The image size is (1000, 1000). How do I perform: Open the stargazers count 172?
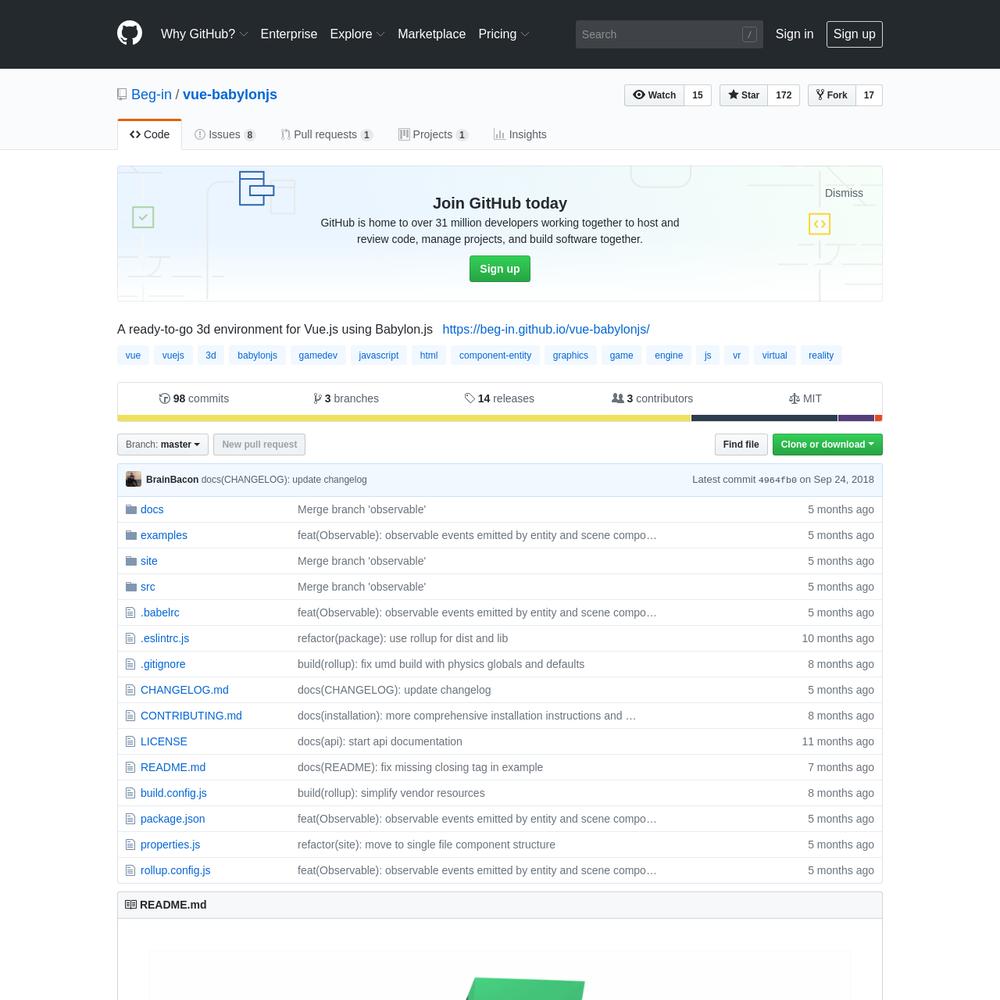tap(784, 95)
